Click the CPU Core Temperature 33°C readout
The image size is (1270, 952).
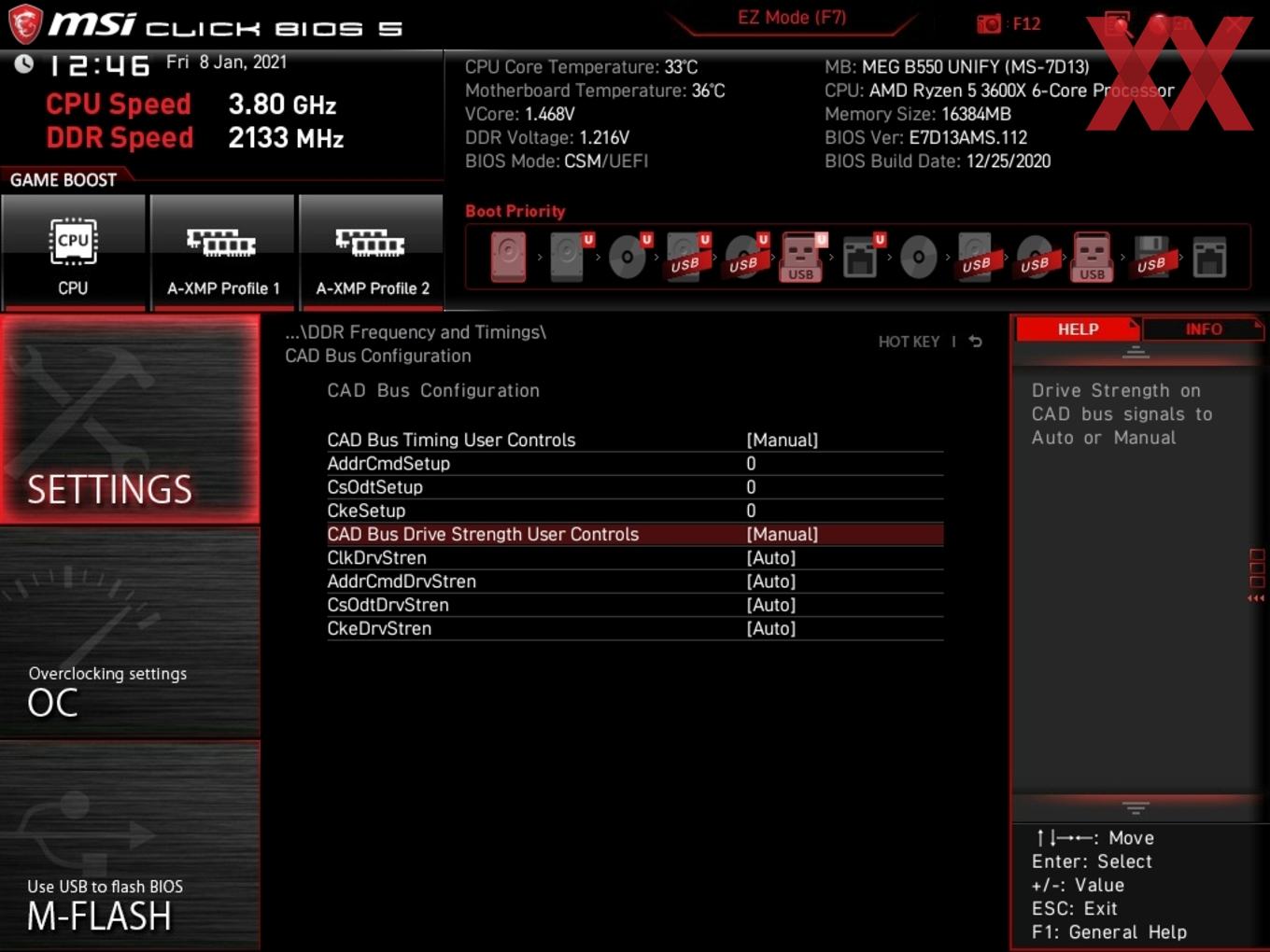pos(581,67)
